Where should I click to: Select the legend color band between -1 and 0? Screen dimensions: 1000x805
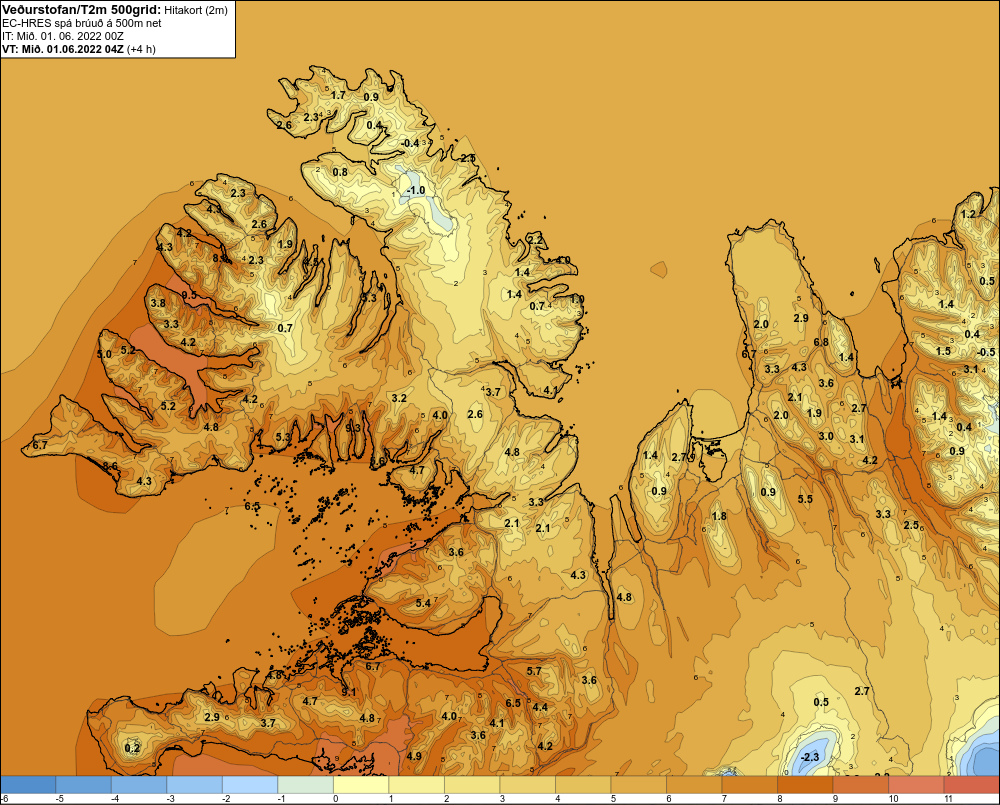(305, 785)
